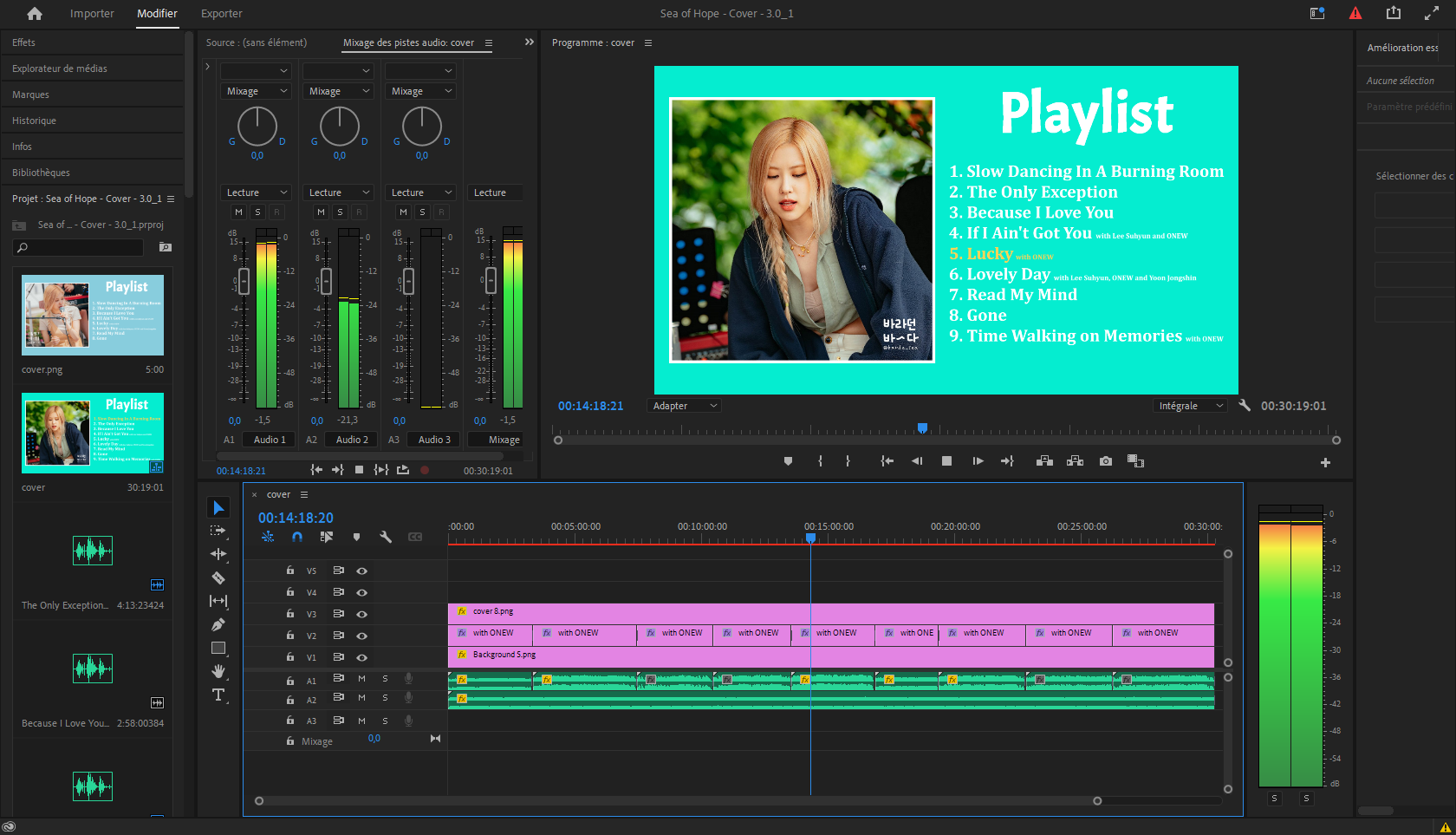Open the Historique panel

[34, 121]
